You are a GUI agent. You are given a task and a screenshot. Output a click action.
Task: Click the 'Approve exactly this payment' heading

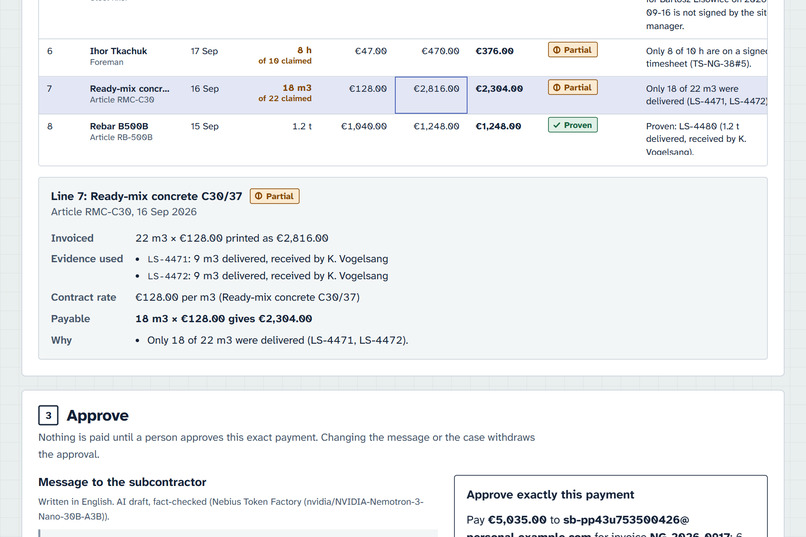tap(551, 494)
